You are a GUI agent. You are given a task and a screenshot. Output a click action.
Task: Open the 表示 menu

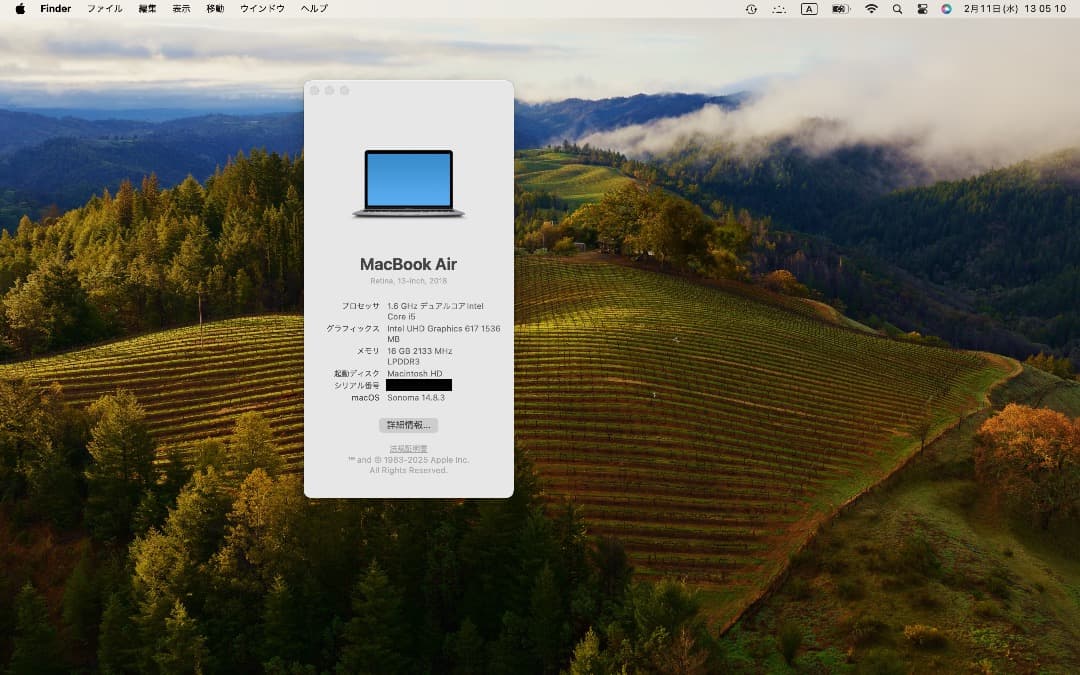coord(181,8)
